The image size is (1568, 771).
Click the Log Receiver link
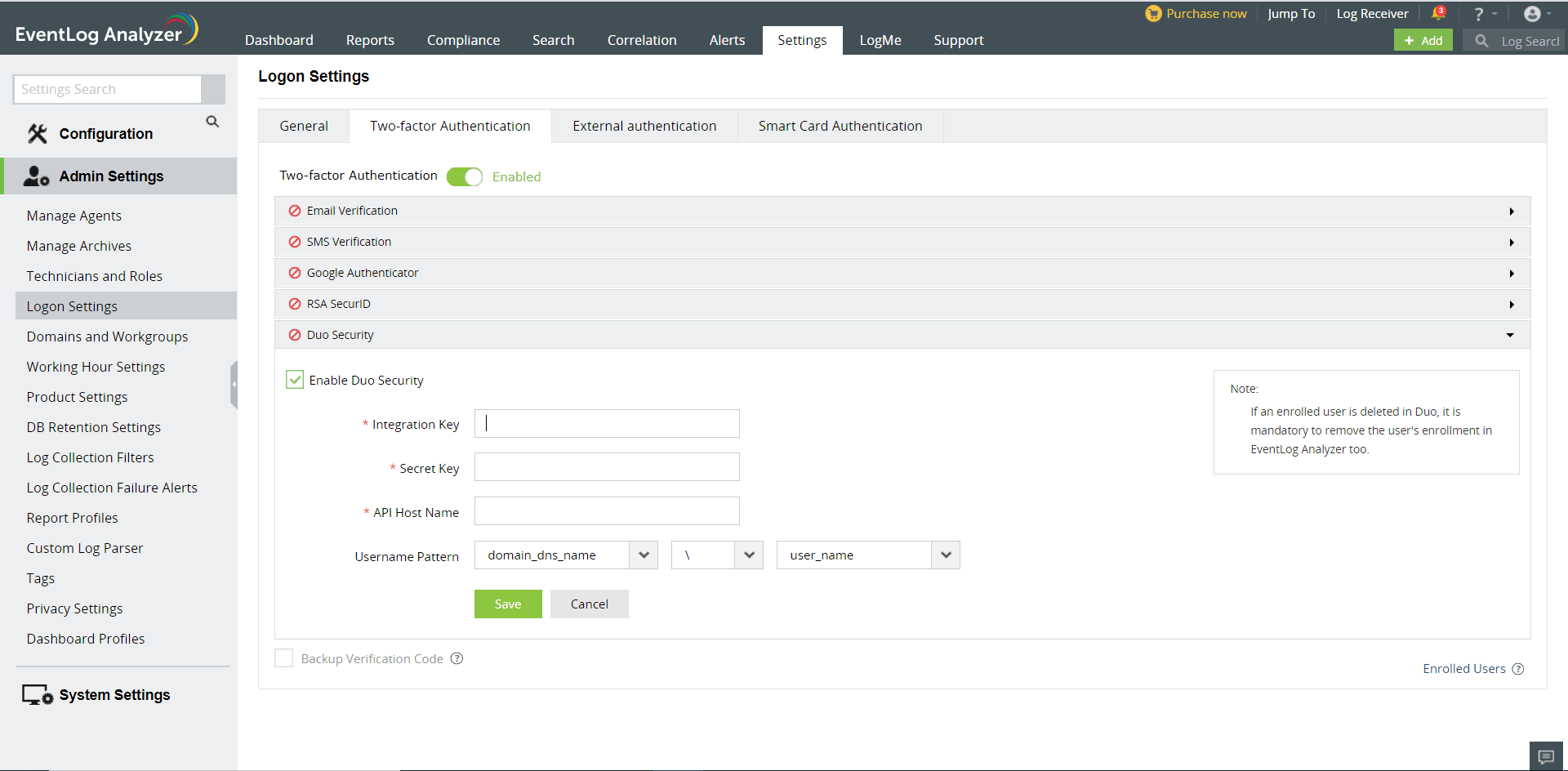(x=1372, y=13)
